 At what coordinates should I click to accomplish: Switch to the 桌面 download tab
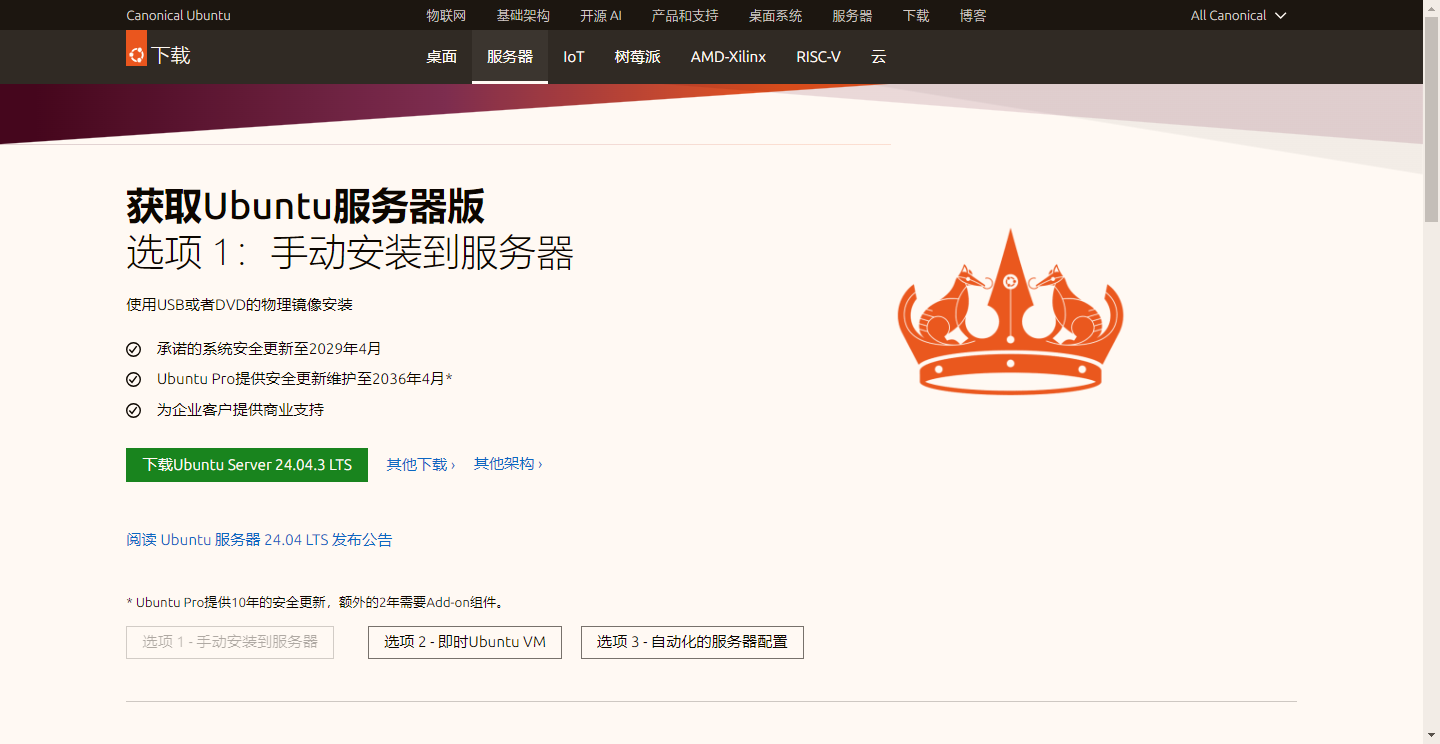pos(441,57)
